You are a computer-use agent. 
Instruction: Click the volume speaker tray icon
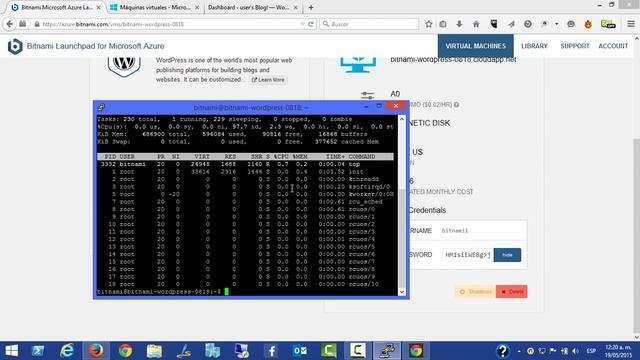[576, 351]
